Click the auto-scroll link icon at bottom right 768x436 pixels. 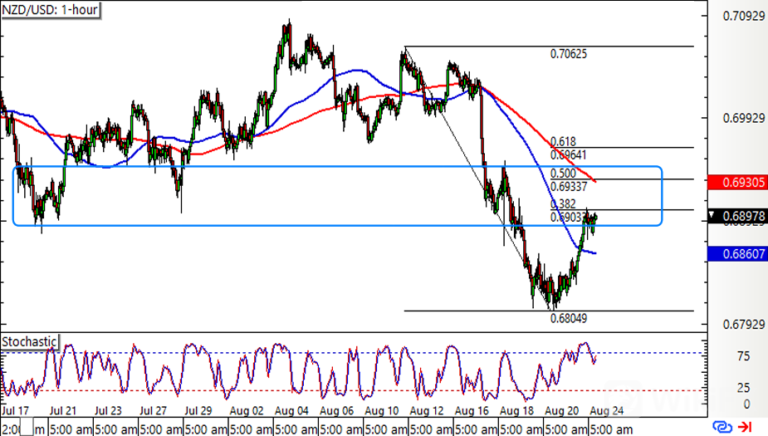(x=720, y=427)
